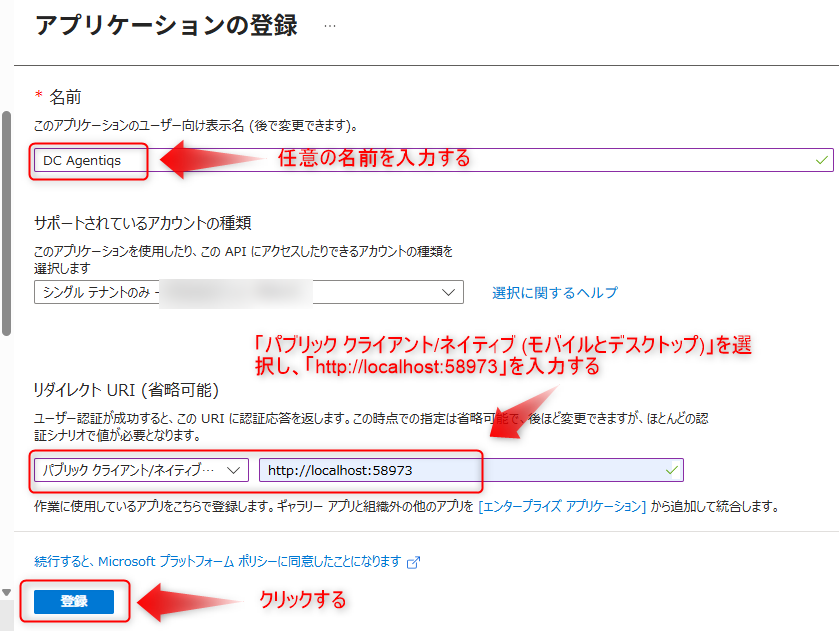Open the パブリック クライアント/ネイティブ platform dropdown

coord(141,470)
